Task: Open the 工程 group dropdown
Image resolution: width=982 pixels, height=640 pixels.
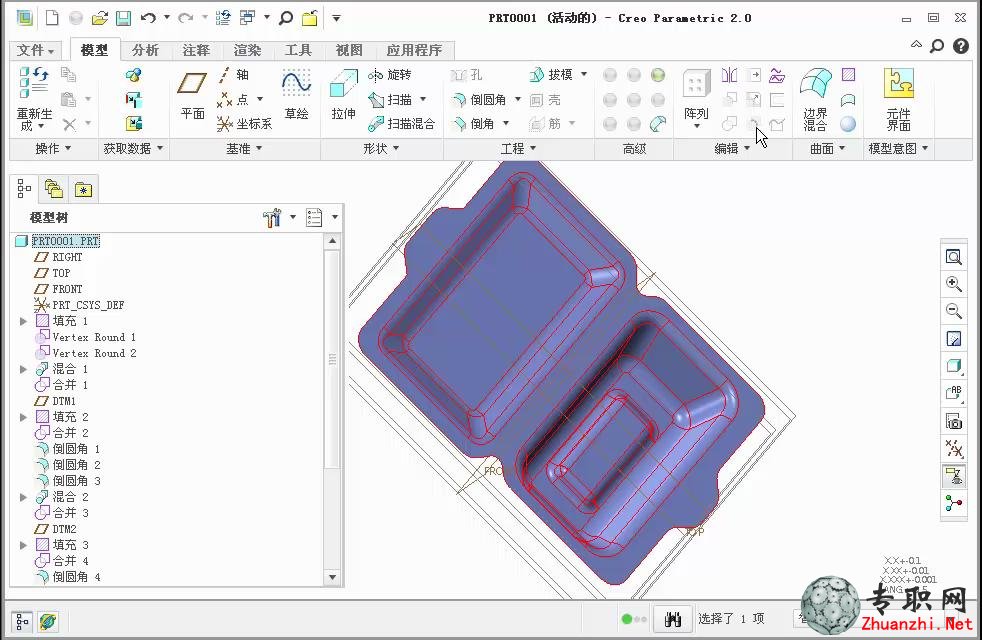Action: [518, 148]
